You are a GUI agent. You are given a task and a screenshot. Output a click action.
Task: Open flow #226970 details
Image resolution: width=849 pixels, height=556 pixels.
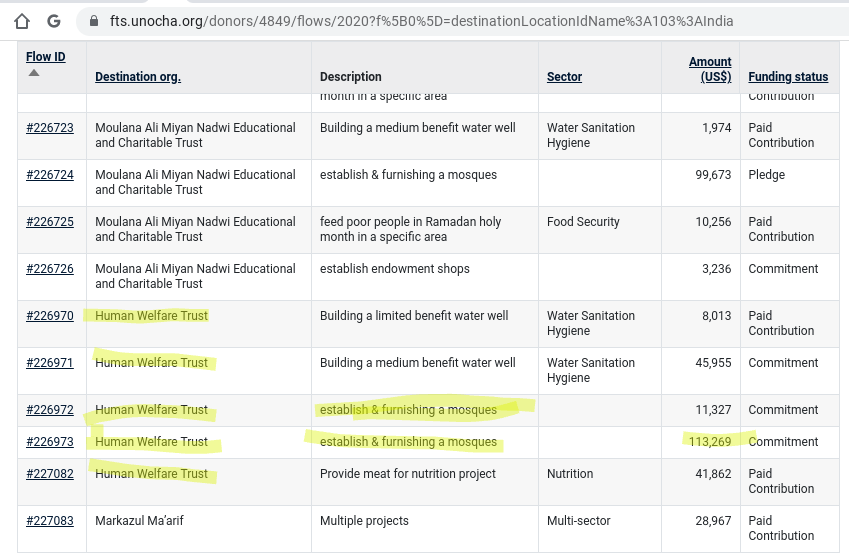point(50,316)
